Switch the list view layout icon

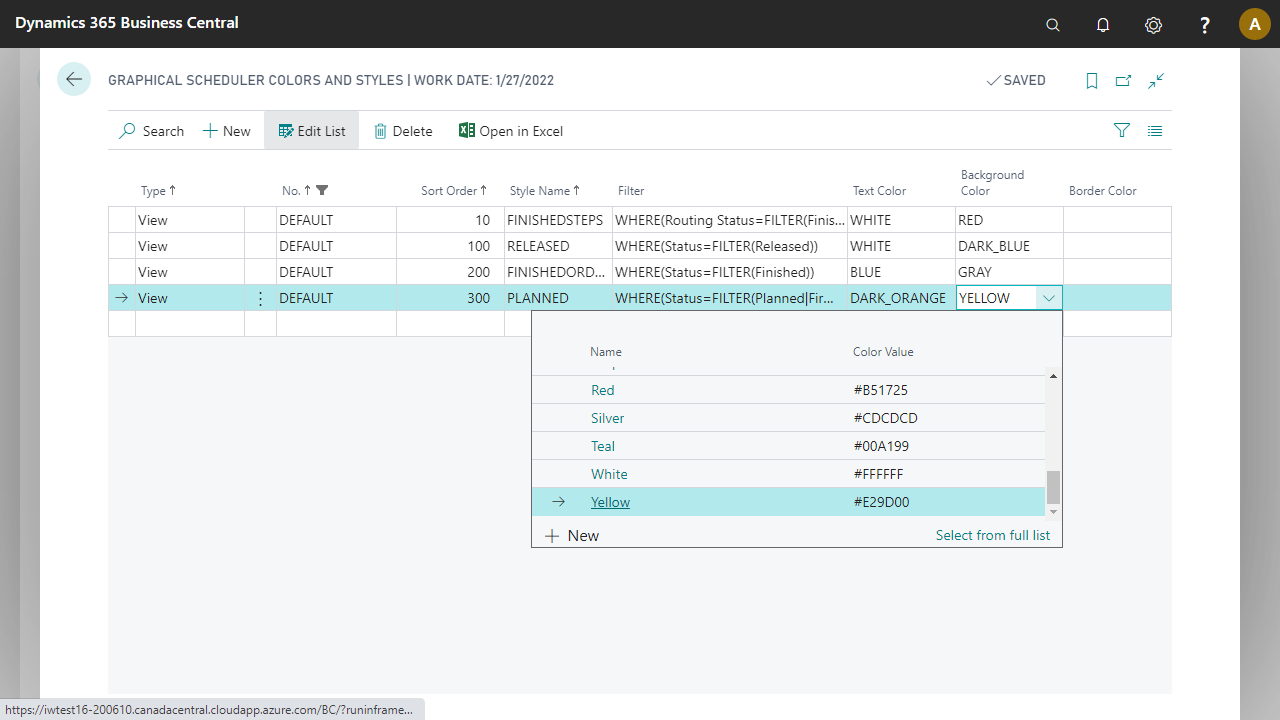pyautogui.click(x=1155, y=130)
